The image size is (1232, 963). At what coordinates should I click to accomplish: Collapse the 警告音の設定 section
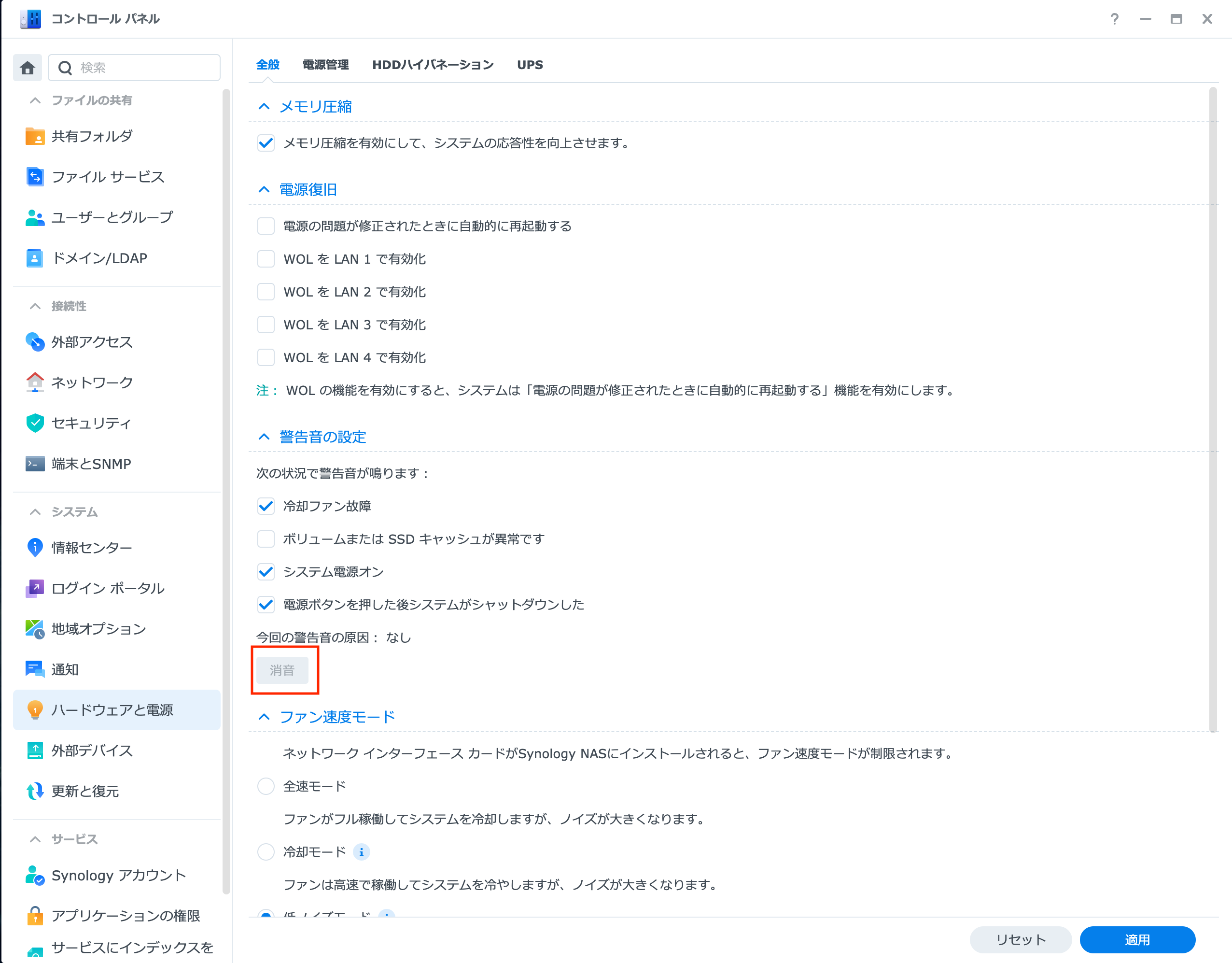click(264, 437)
